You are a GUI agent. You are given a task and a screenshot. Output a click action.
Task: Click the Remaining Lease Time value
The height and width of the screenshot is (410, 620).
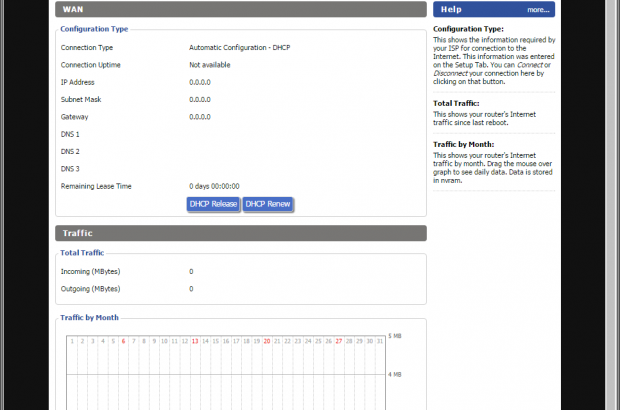(x=214, y=186)
